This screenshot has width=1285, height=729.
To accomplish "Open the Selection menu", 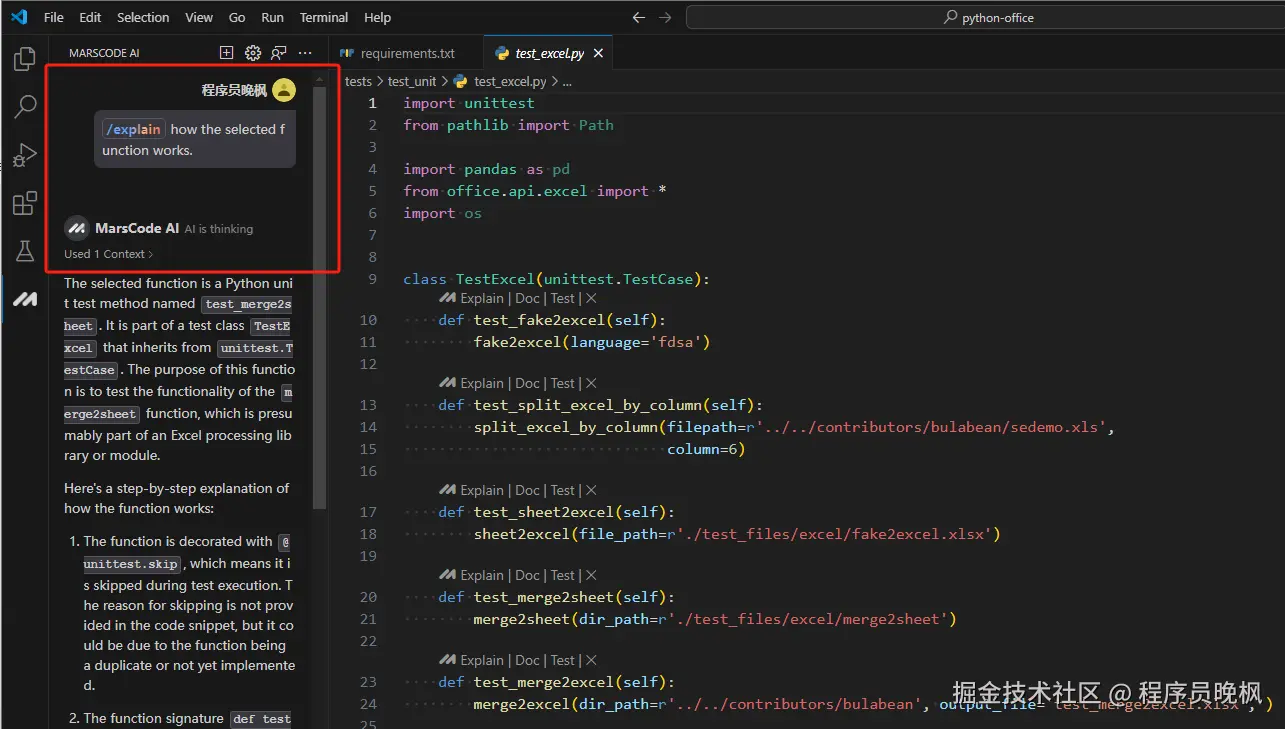I will (143, 17).
